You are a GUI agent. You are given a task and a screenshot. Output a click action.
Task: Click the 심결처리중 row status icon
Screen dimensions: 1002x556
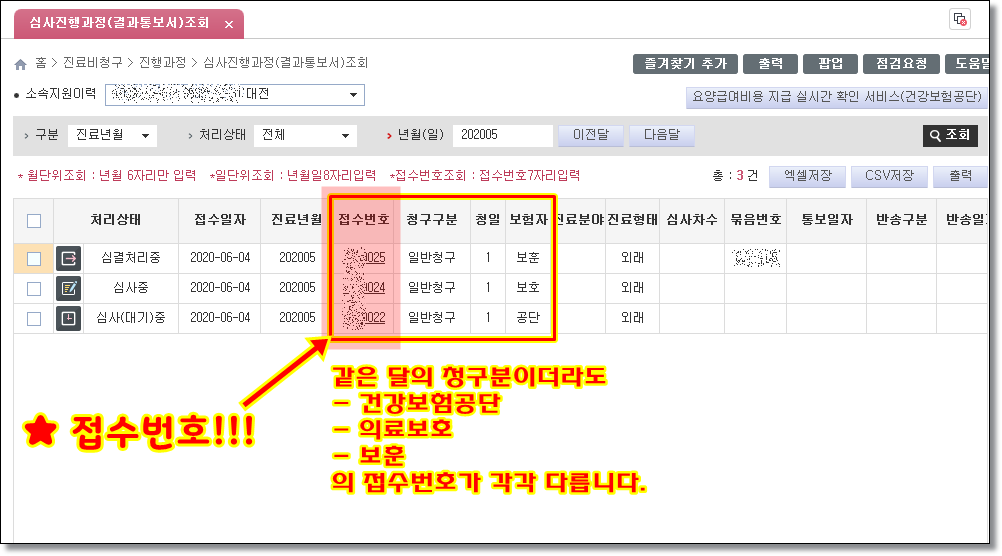68,259
